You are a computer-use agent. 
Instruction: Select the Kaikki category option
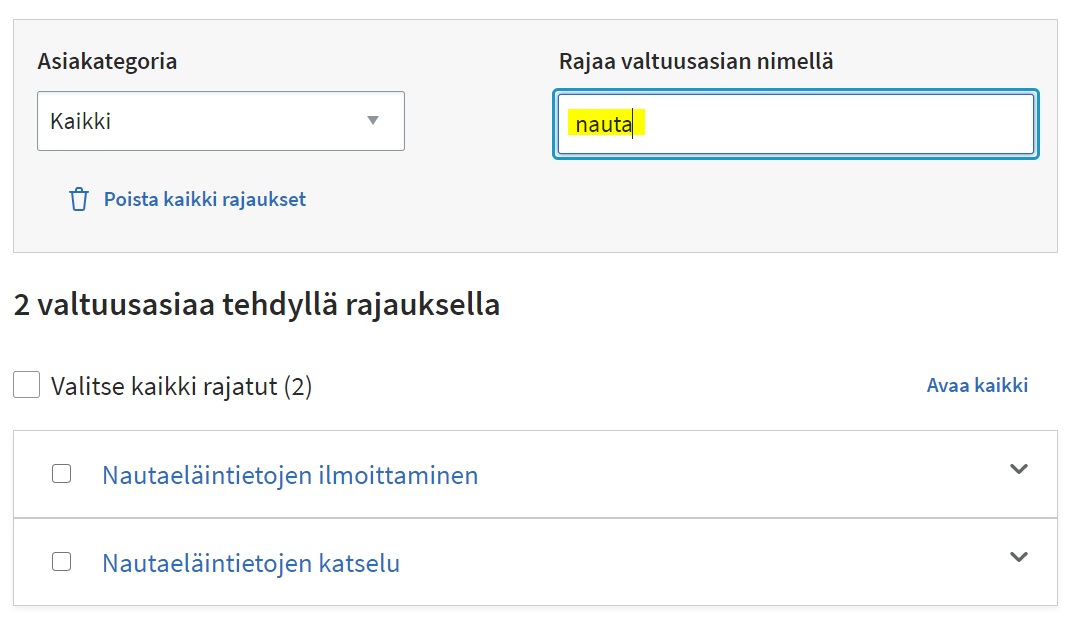220,120
